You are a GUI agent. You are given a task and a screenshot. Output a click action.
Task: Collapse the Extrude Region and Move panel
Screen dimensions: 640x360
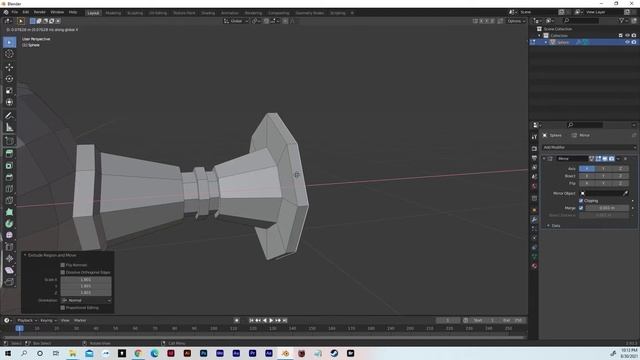25,255
